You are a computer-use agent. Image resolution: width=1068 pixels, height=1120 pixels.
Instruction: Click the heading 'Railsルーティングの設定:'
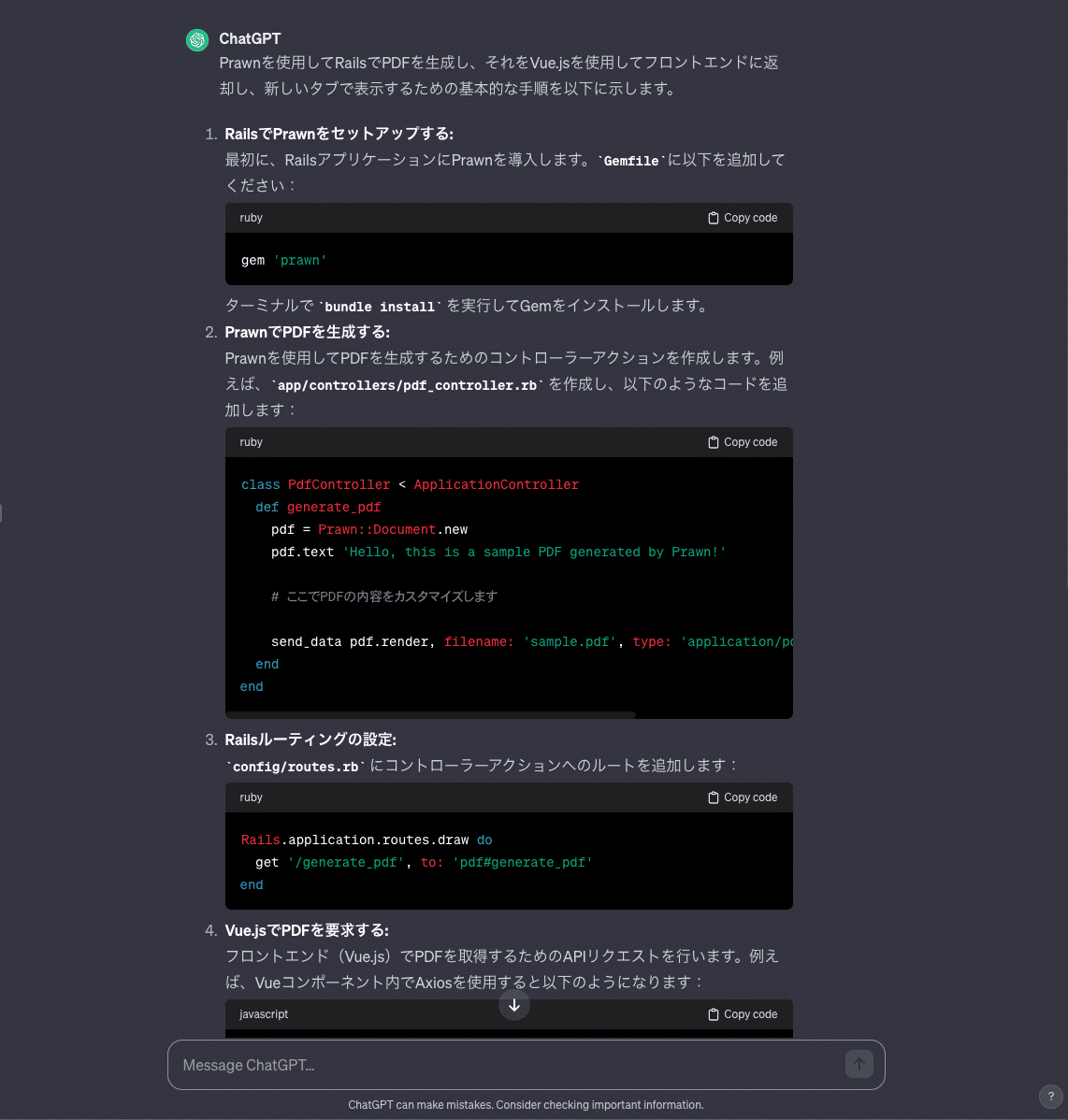(x=310, y=739)
